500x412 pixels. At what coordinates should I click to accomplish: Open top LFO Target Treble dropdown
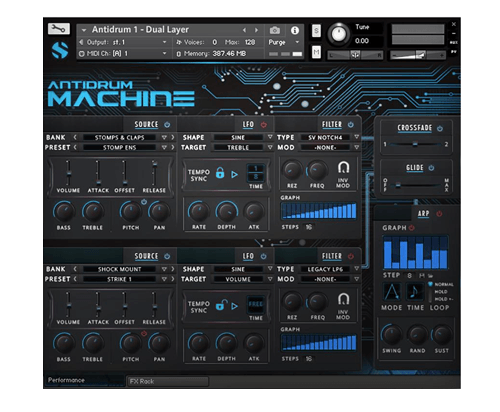coord(270,147)
